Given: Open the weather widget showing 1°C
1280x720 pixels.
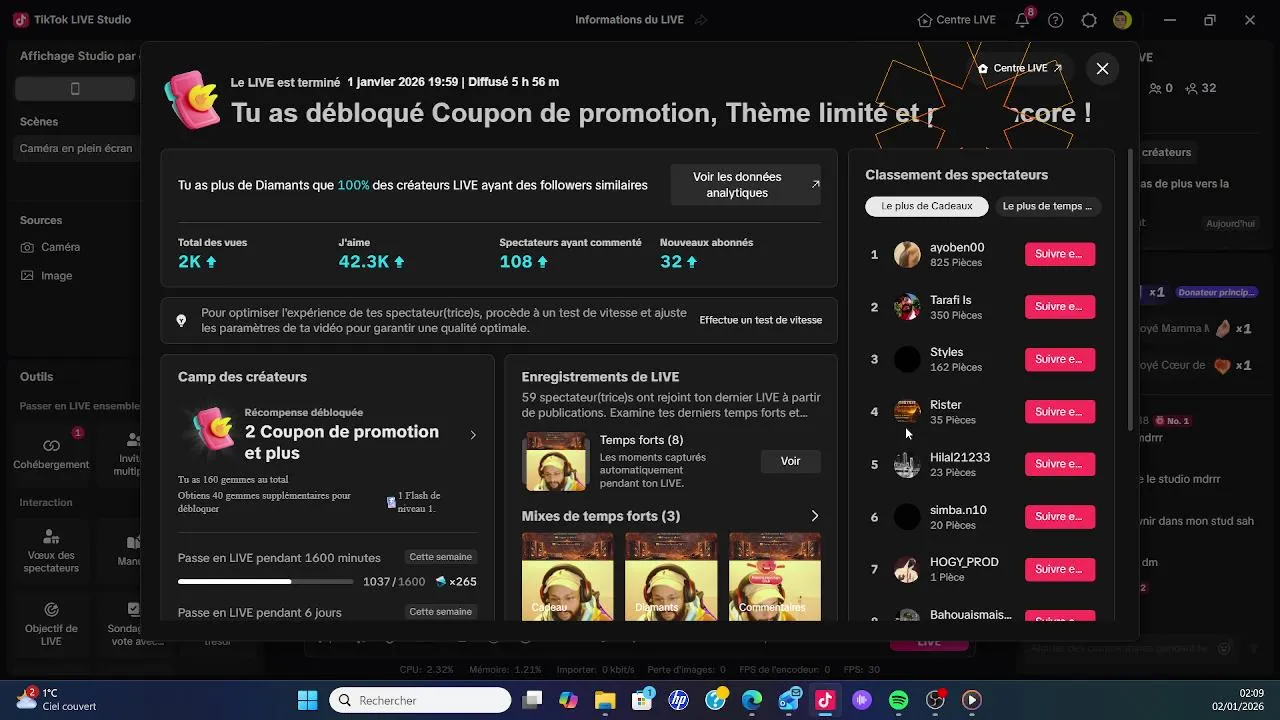Looking at the screenshot, I should point(56,700).
